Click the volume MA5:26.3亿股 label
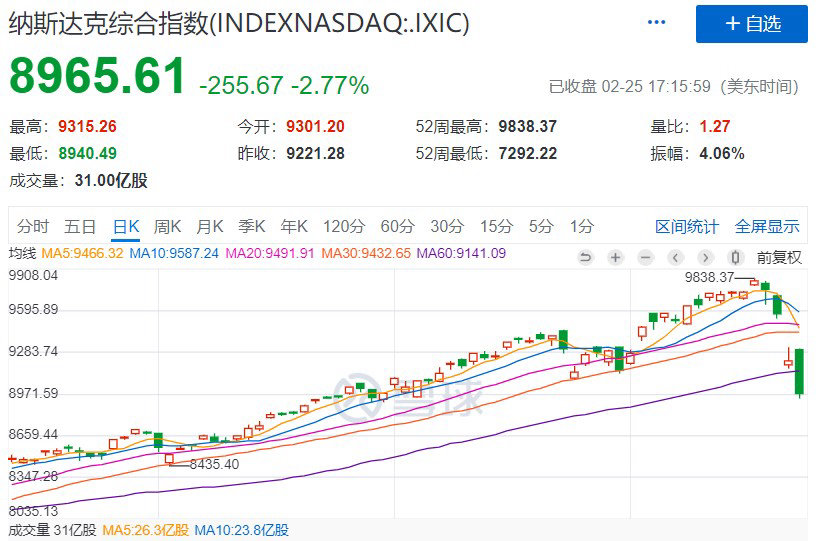 146,530
